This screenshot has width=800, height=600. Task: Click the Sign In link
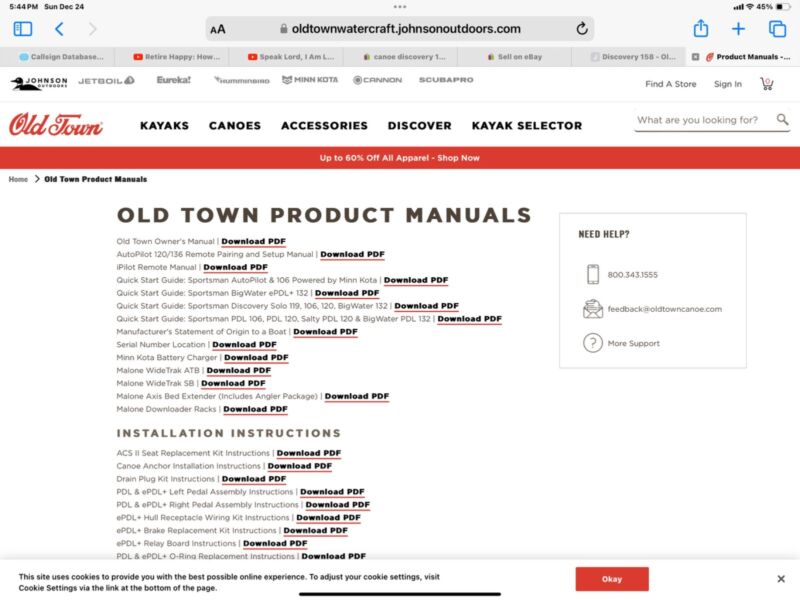728,84
